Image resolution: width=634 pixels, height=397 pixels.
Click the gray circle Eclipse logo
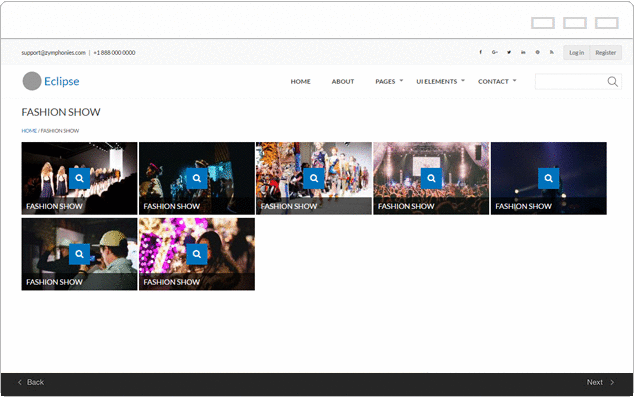(32, 81)
